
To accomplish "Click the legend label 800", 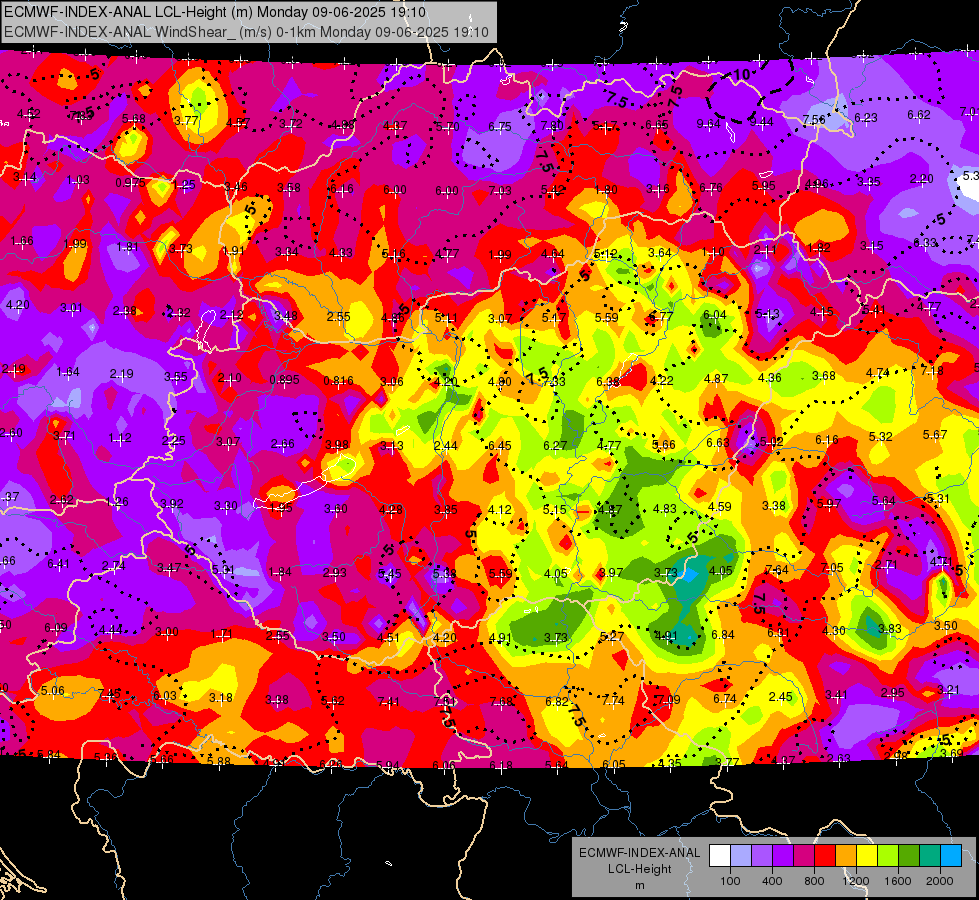I will [814, 881].
